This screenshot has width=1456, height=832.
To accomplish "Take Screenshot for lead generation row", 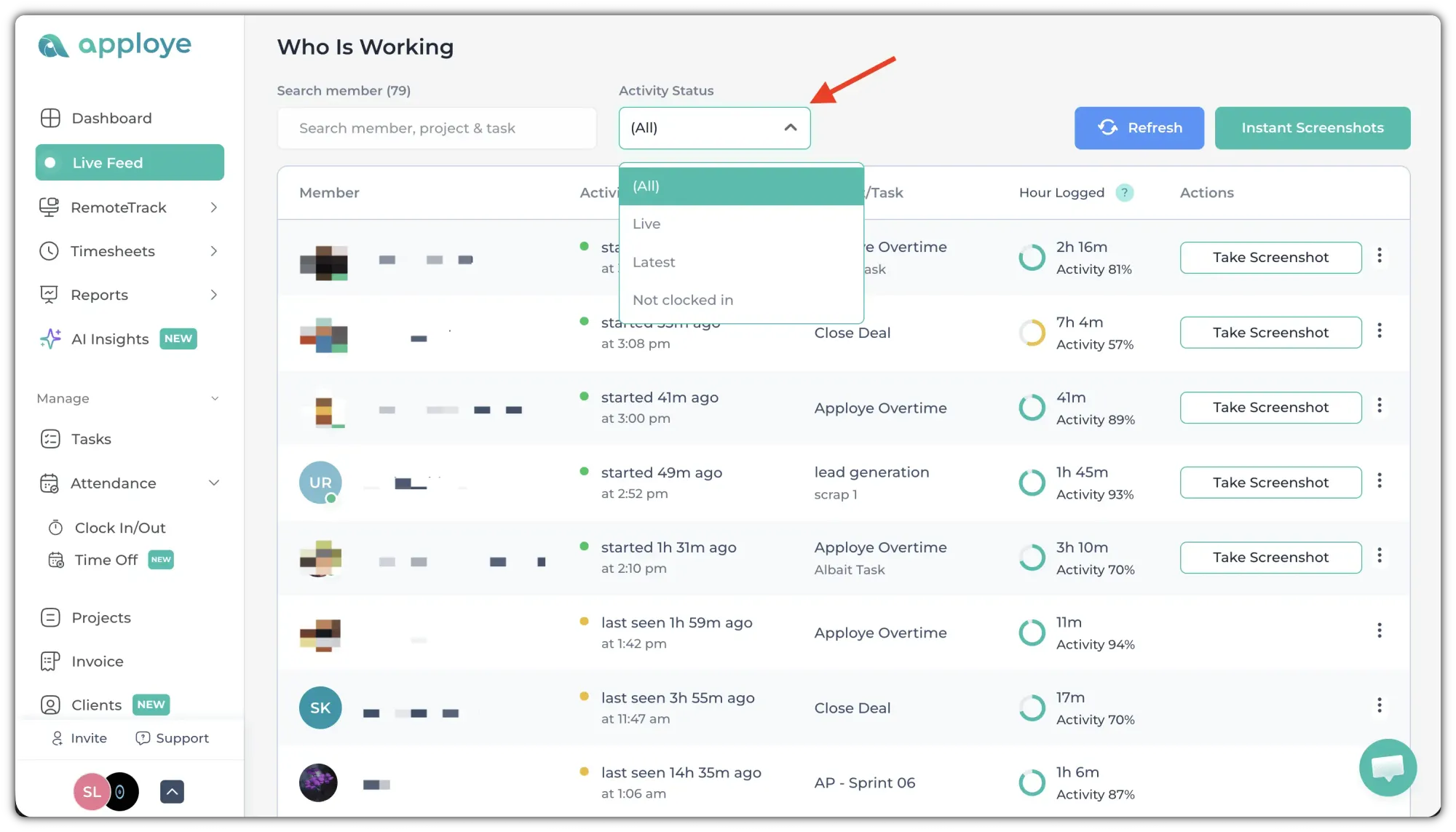I will [x=1270, y=483].
